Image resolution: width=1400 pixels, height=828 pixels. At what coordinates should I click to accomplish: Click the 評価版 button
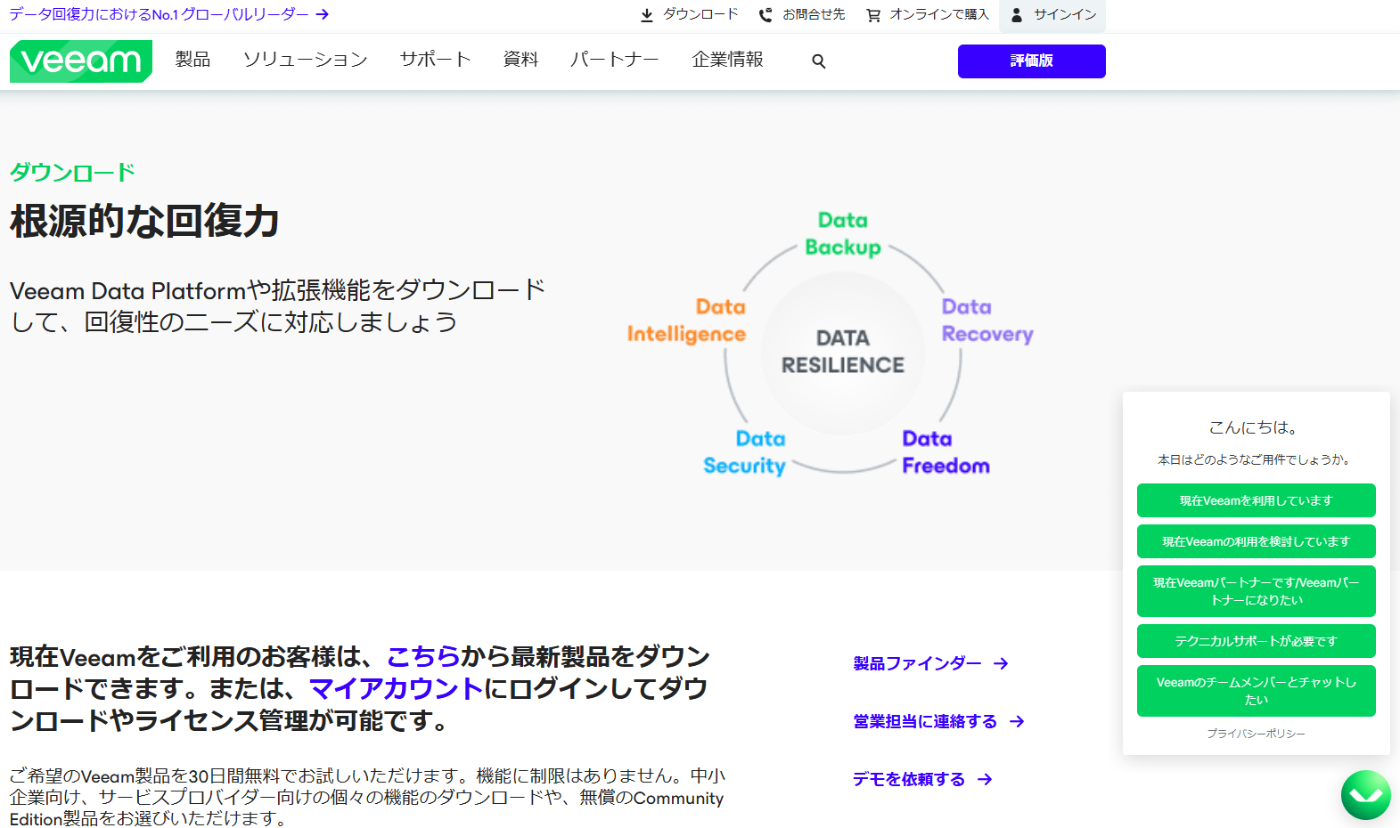tap(1032, 61)
